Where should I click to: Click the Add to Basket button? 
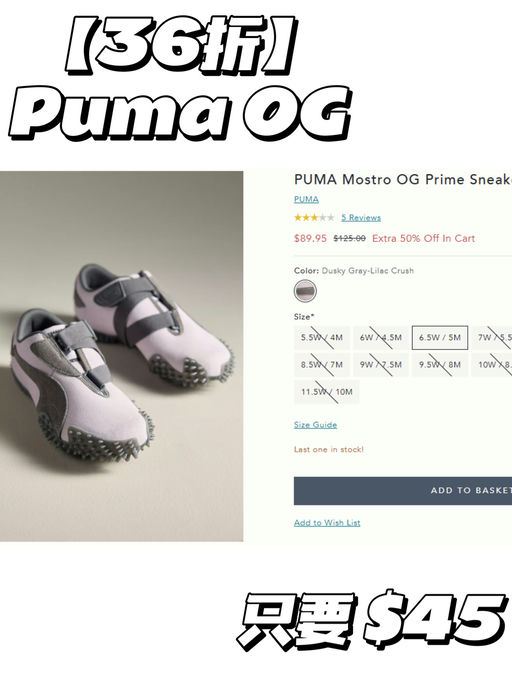(403, 490)
